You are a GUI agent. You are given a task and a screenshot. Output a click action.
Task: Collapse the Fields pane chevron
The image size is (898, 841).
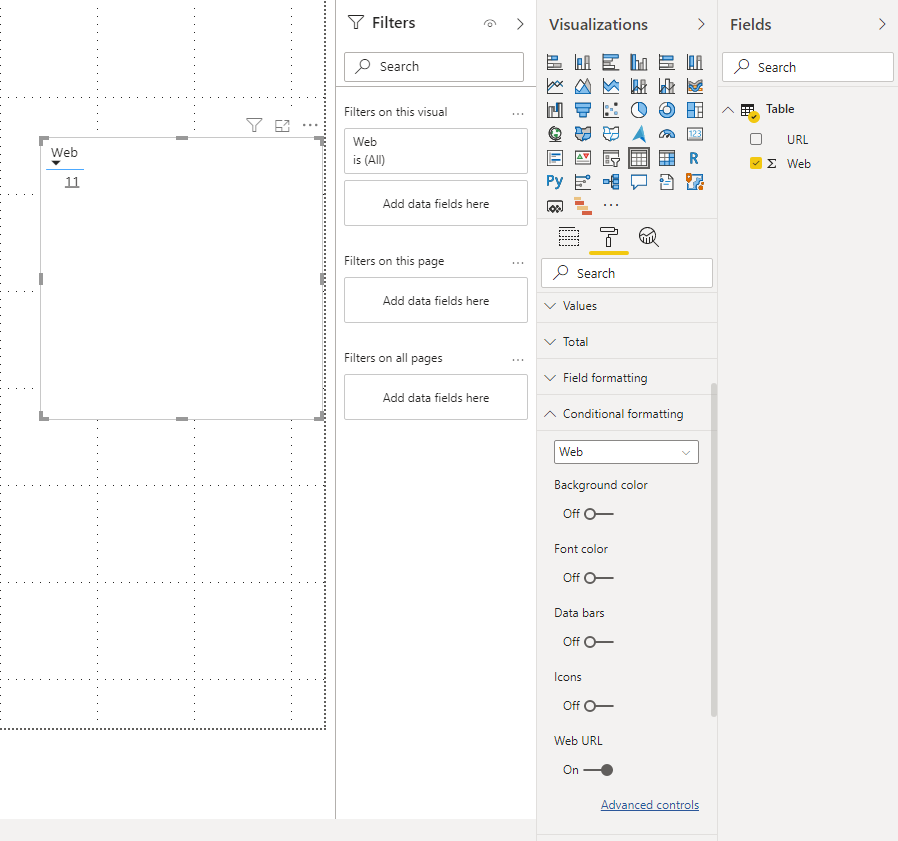pos(882,24)
